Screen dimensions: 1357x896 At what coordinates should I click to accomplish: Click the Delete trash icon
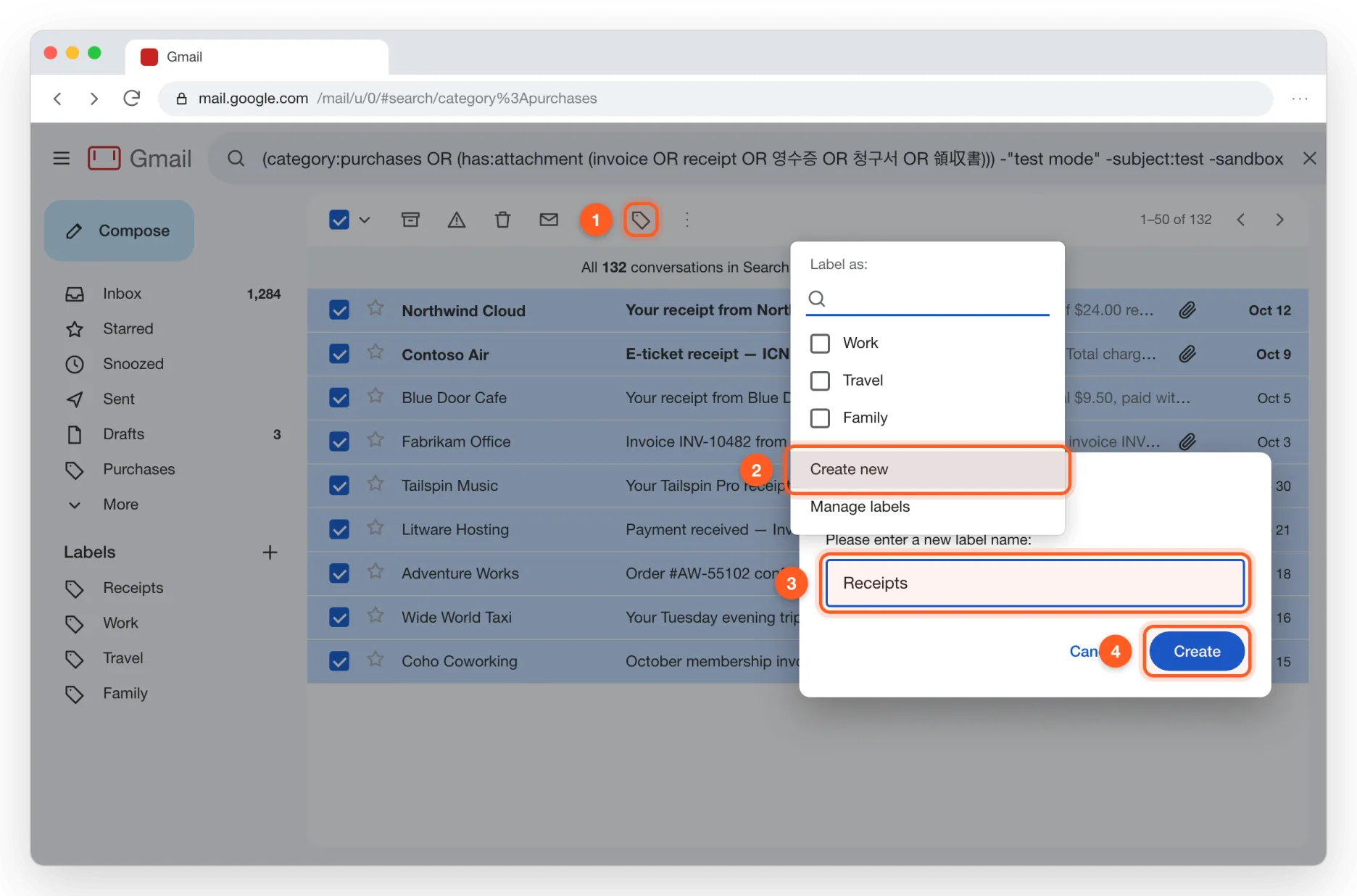[502, 220]
